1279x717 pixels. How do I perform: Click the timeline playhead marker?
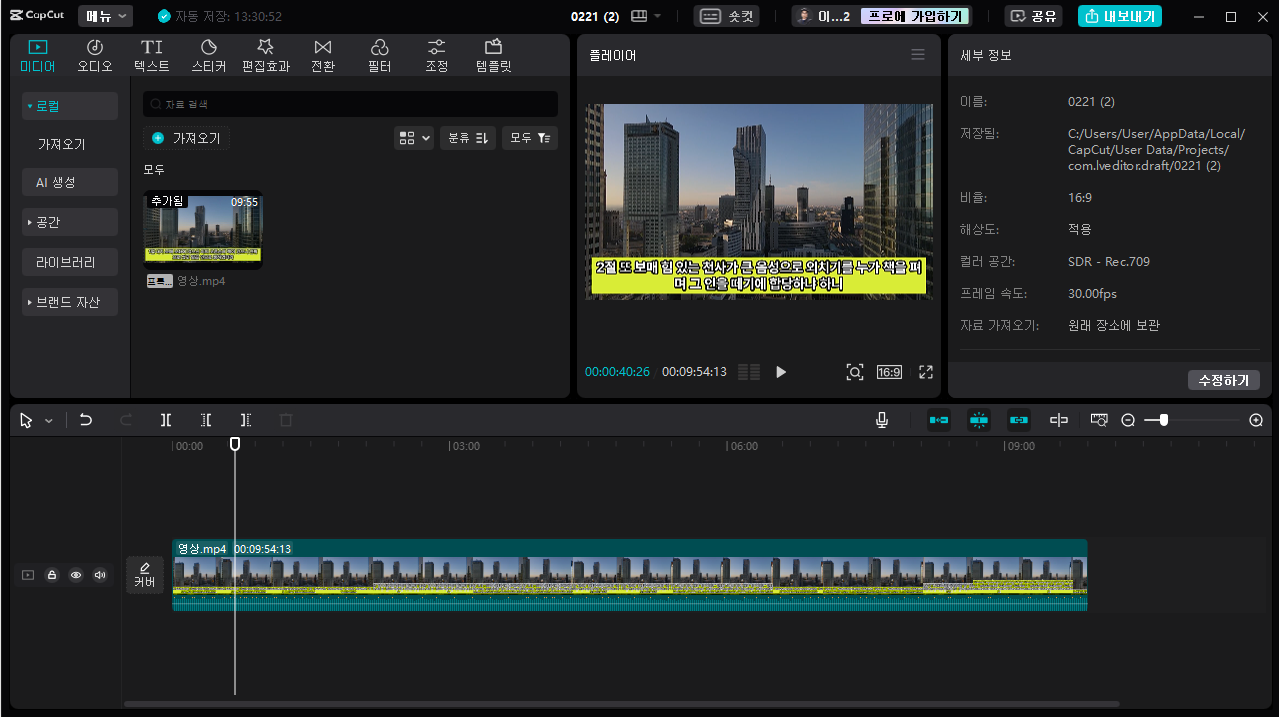(x=235, y=443)
